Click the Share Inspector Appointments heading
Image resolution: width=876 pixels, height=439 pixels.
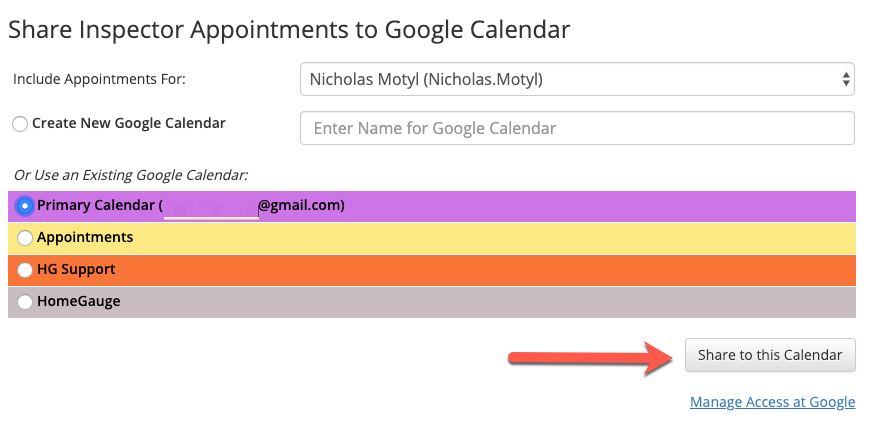[289, 29]
